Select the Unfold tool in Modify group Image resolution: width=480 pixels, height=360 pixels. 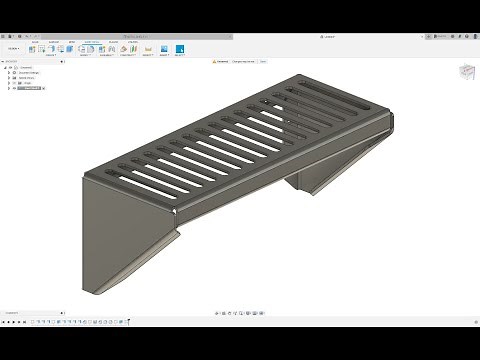click(x=82, y=49)
